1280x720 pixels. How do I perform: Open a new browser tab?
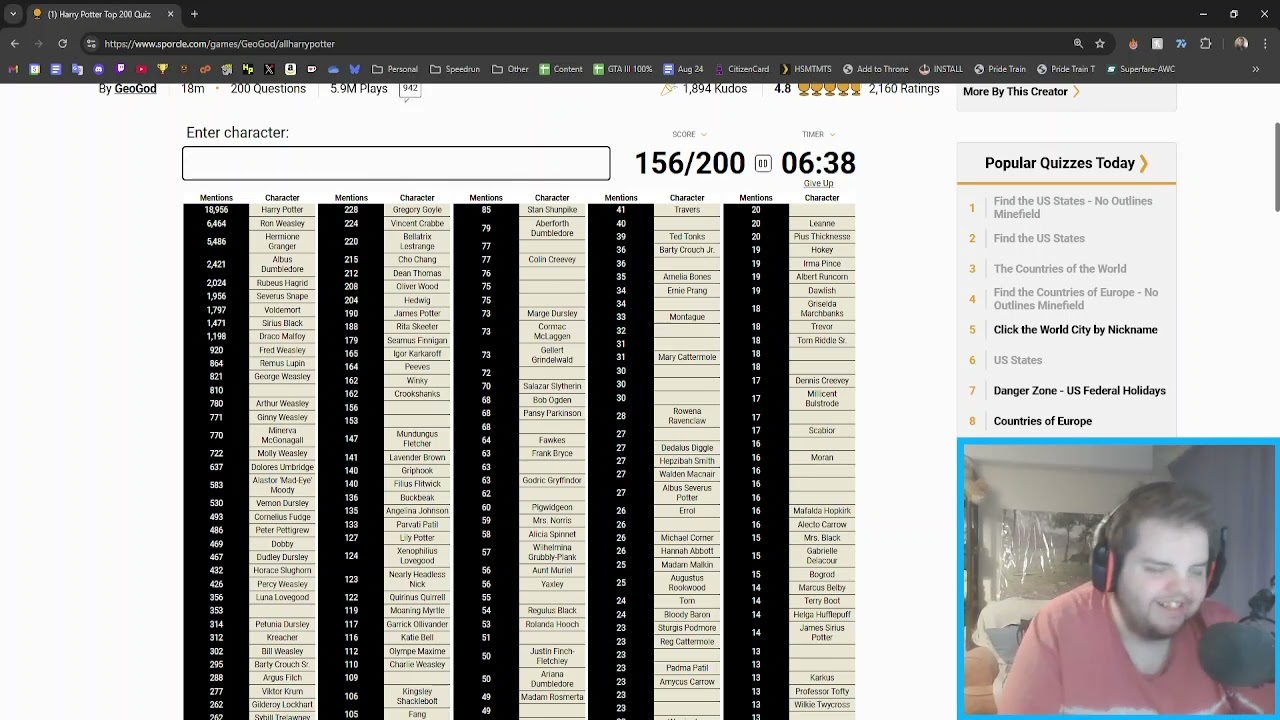pyautogui.click(x=194, y=14)
